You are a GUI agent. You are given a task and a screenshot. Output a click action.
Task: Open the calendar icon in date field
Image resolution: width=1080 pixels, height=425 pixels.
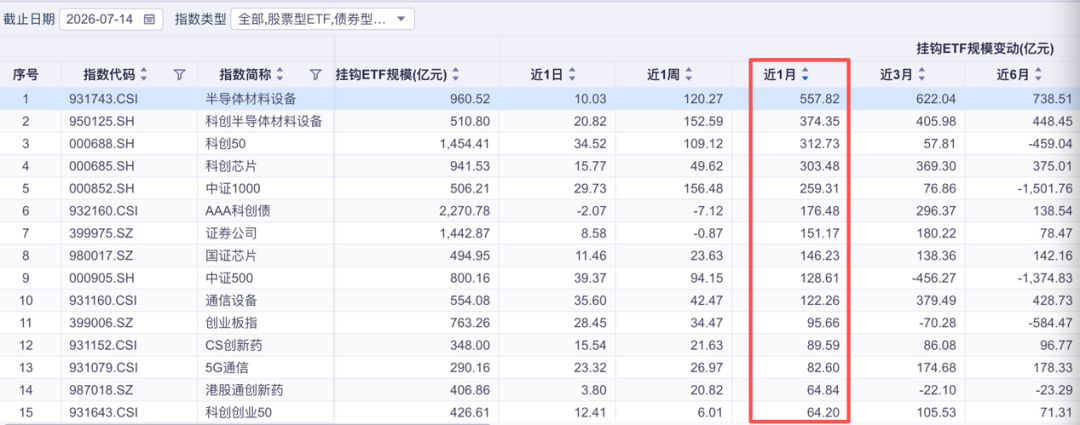click(149, 19)
